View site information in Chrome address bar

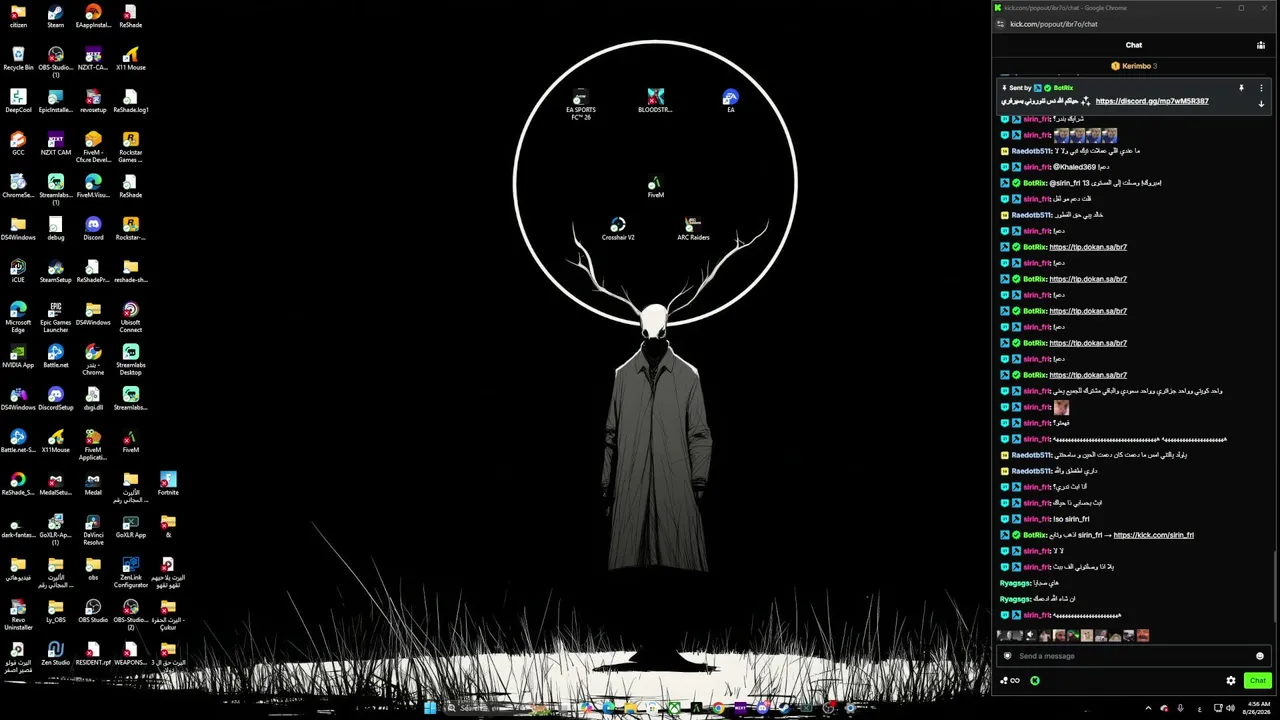point(1000,24)
